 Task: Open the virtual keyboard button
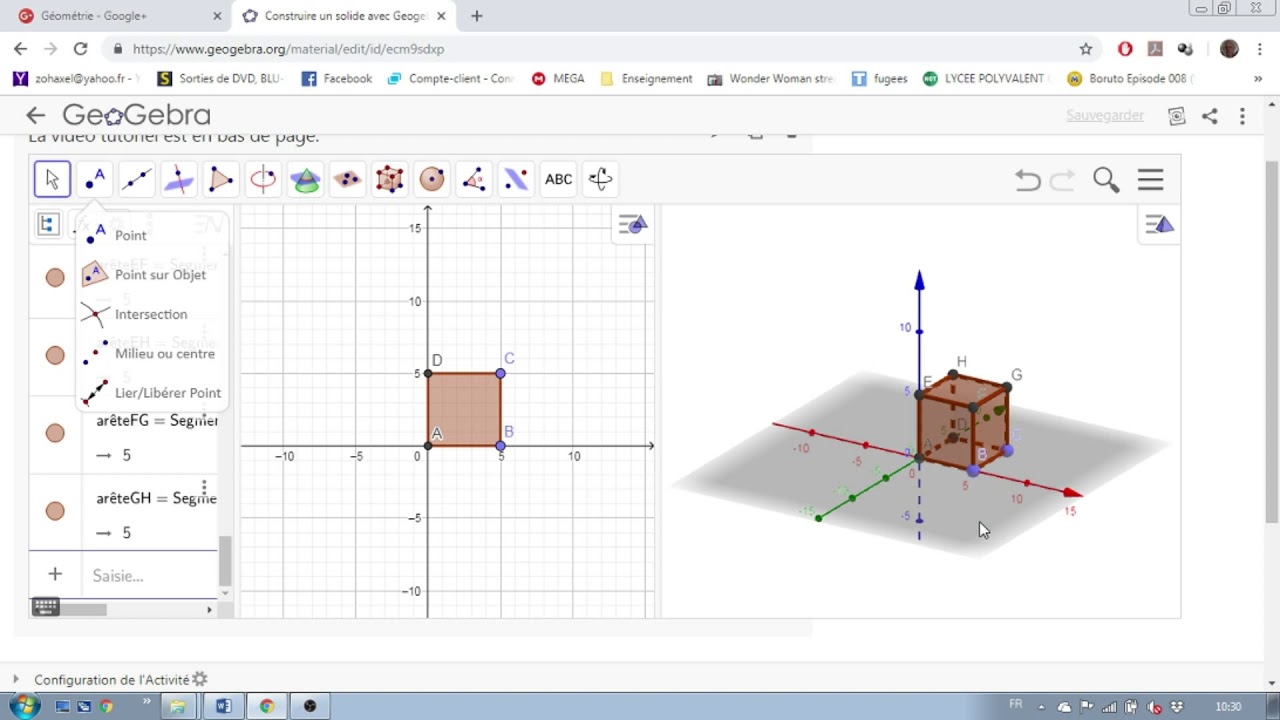point(45,606)
